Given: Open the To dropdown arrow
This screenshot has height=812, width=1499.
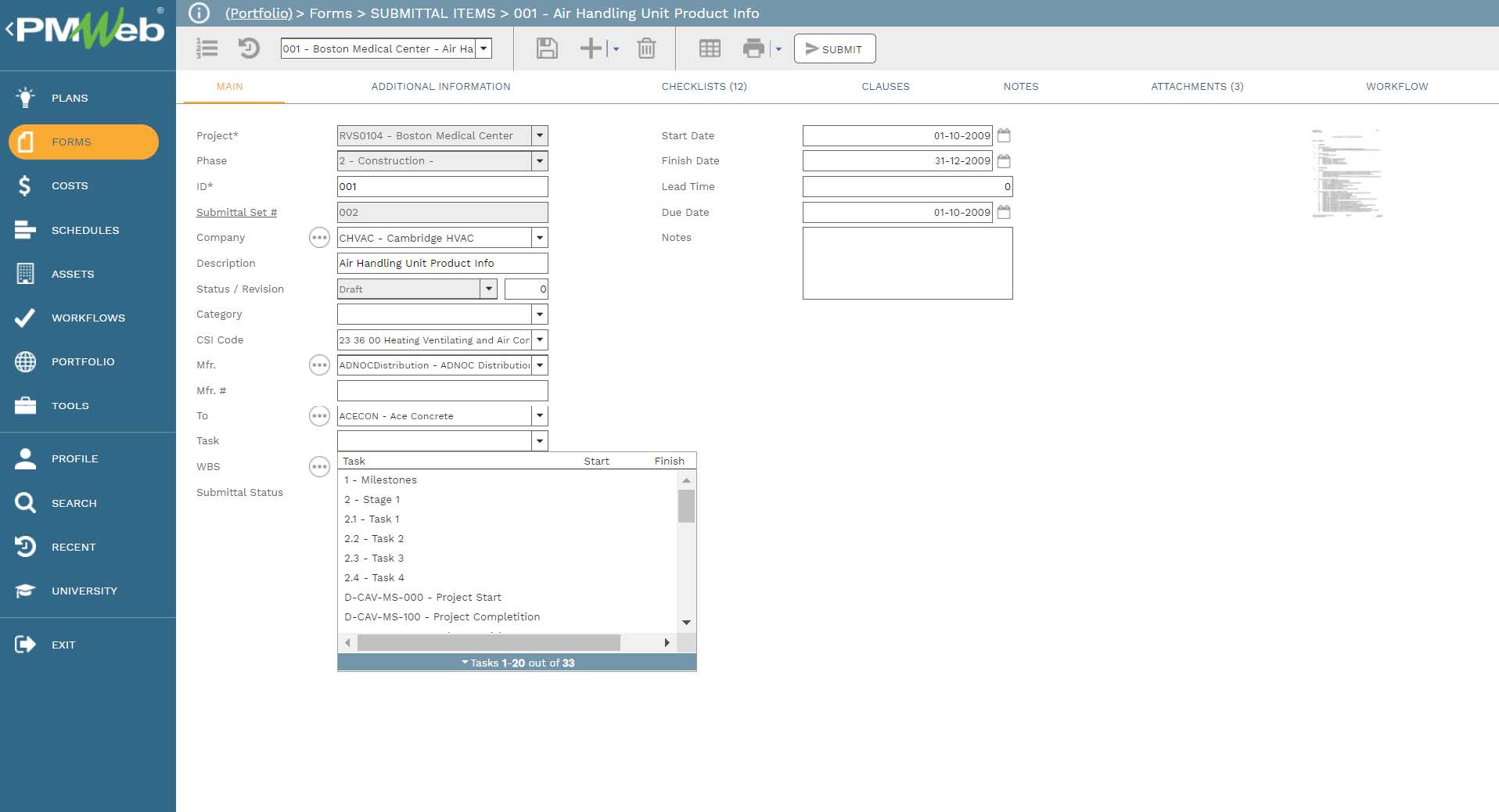Looking at the screenshot, I should [x=540, y=416].
